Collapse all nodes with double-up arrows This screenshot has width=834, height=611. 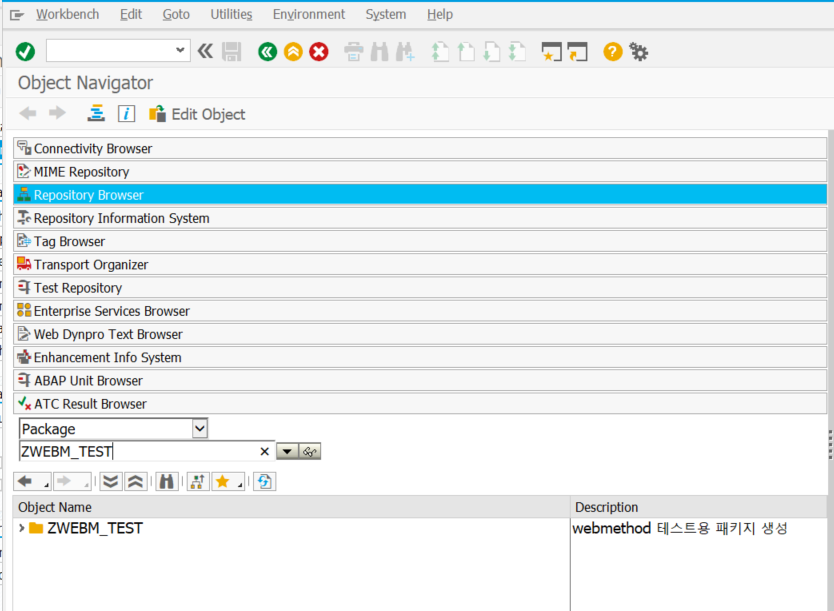point(136,482)
